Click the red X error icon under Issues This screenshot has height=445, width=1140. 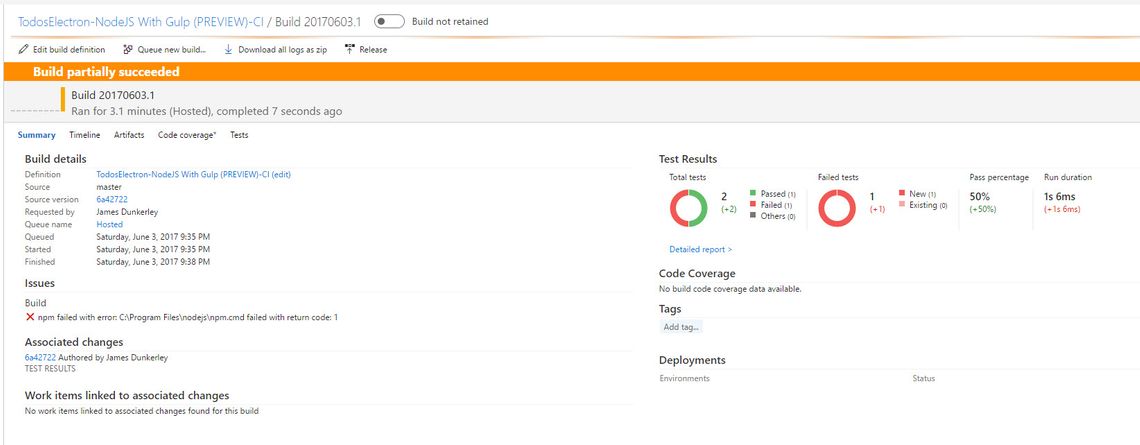pos(30,317)
